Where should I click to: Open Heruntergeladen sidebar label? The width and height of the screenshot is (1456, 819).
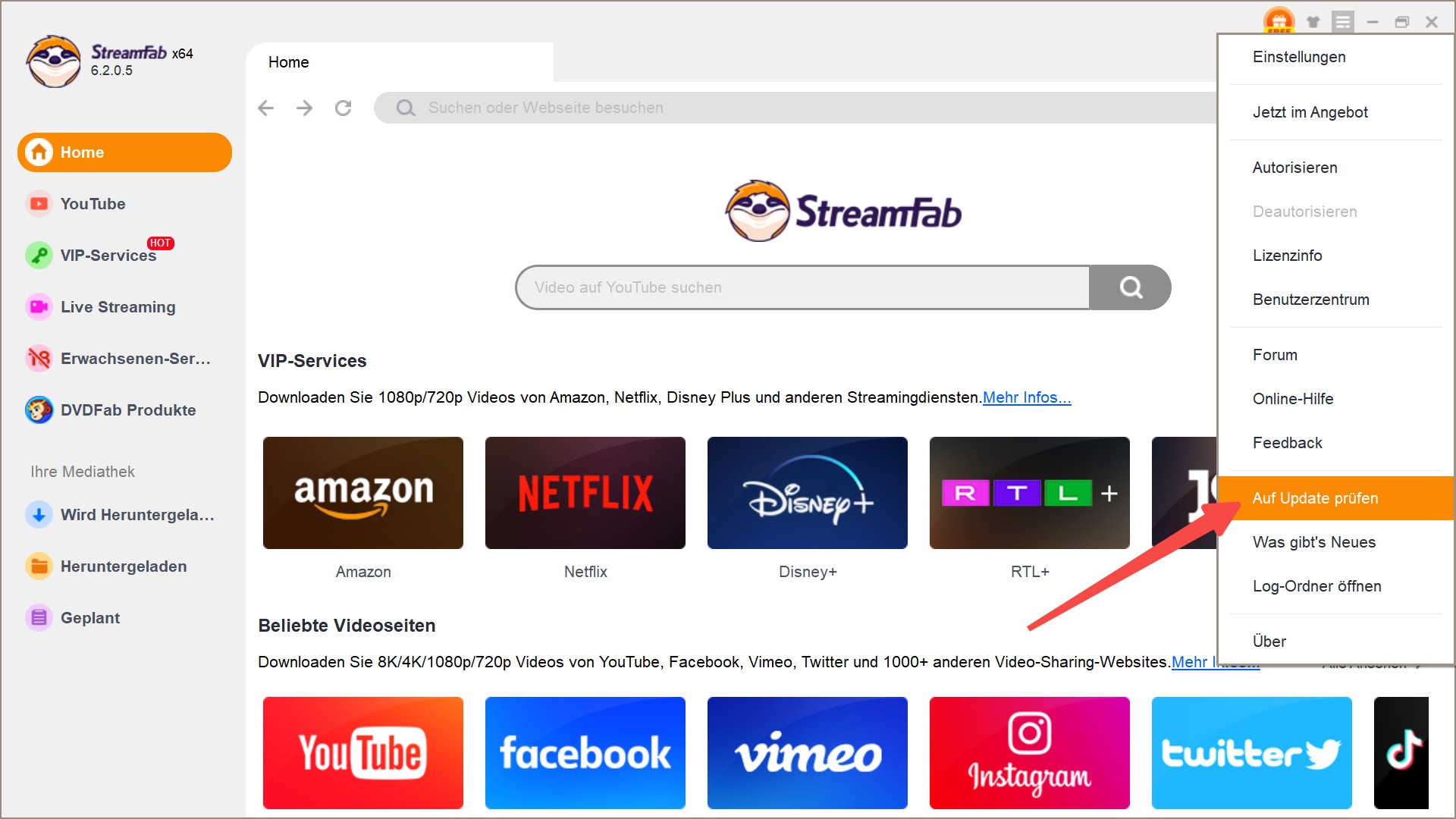click(x=124, y=566)
